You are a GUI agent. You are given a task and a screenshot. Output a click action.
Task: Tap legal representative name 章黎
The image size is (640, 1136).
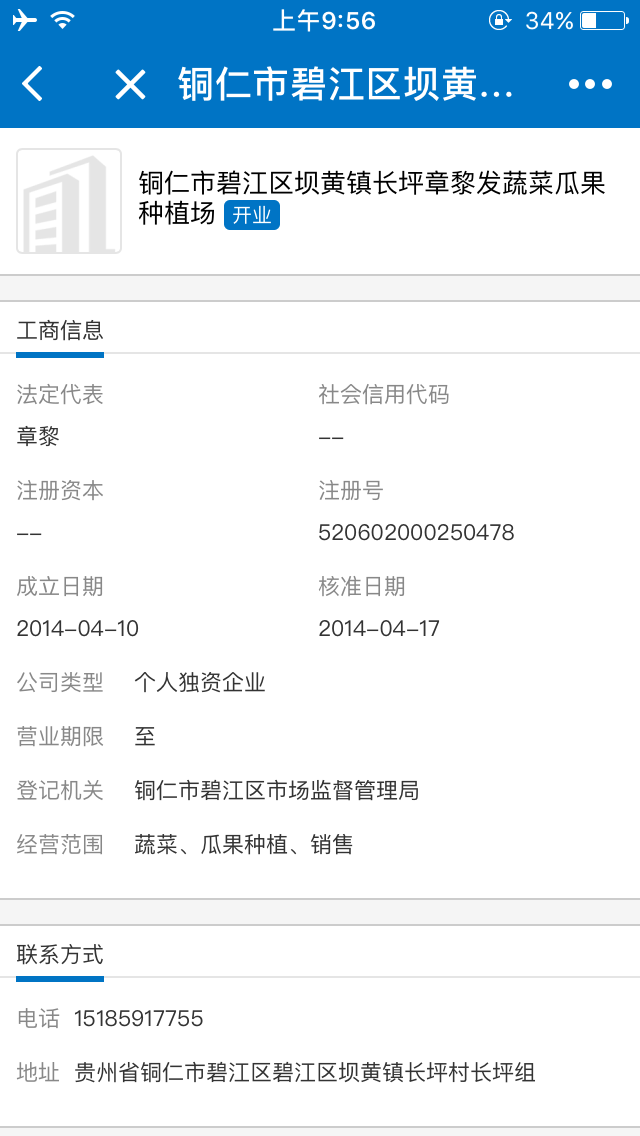click(38, 437)
